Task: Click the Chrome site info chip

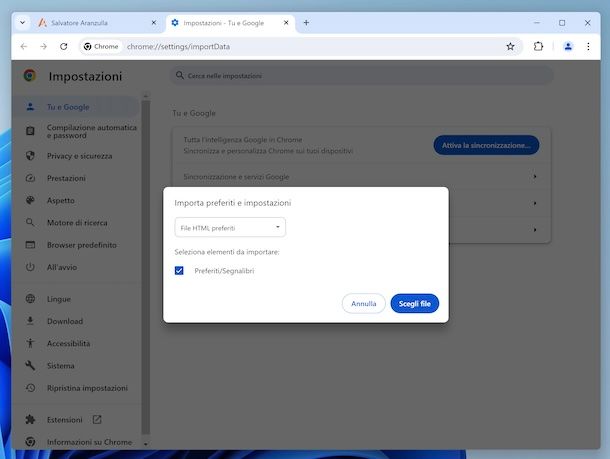Action: tap(101, 47)
